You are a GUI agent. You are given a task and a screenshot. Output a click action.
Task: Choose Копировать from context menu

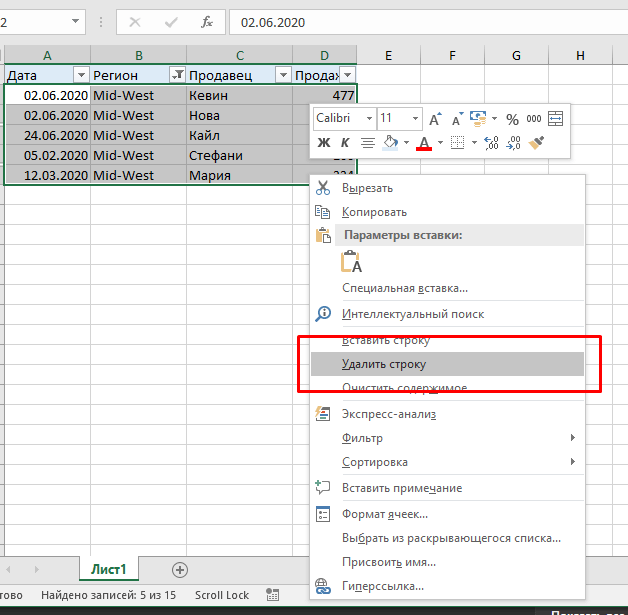coord(448,212)
